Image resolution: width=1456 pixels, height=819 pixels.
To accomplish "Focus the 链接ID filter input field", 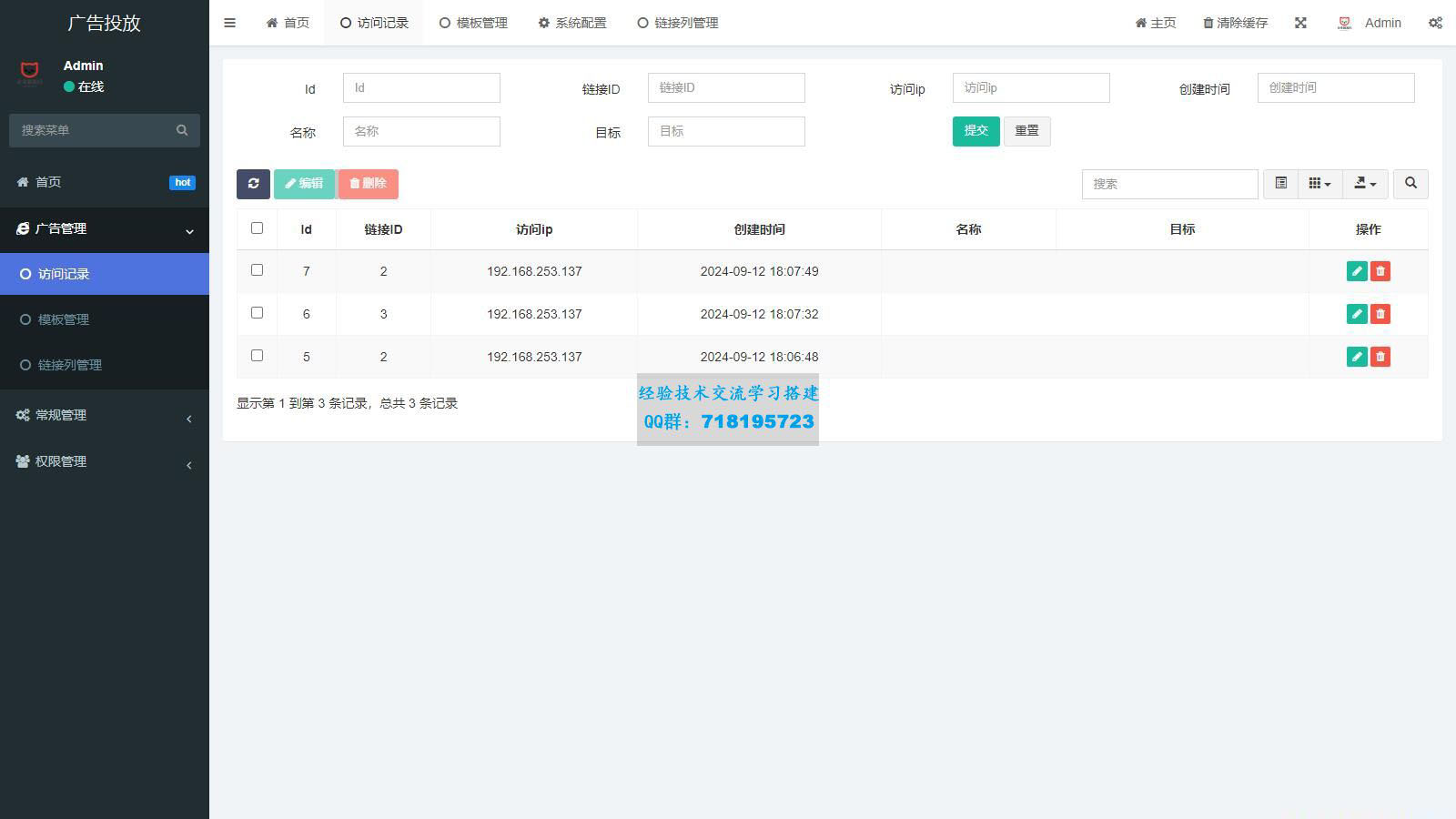I will [x=726, y=87].
